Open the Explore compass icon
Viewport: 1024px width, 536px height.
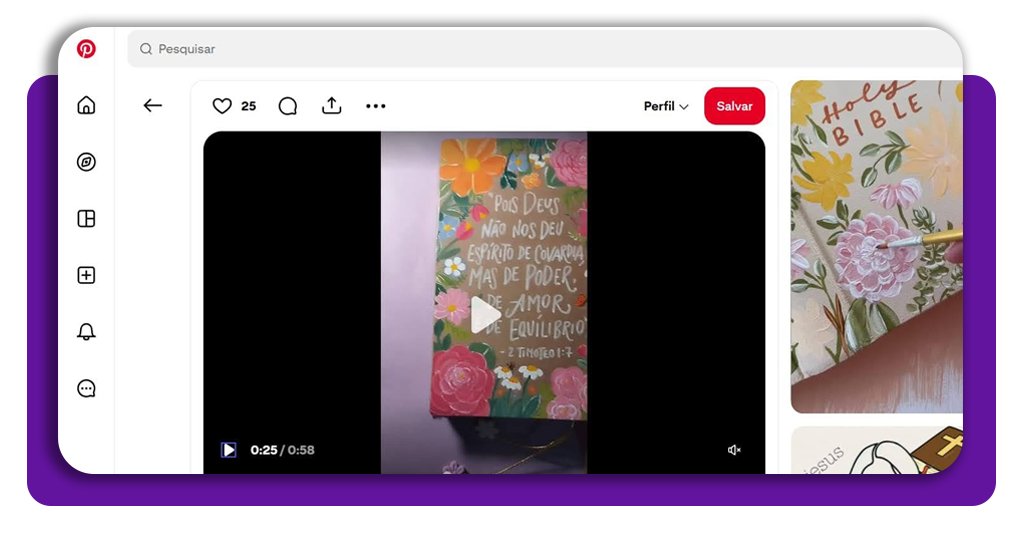(87, 162)
